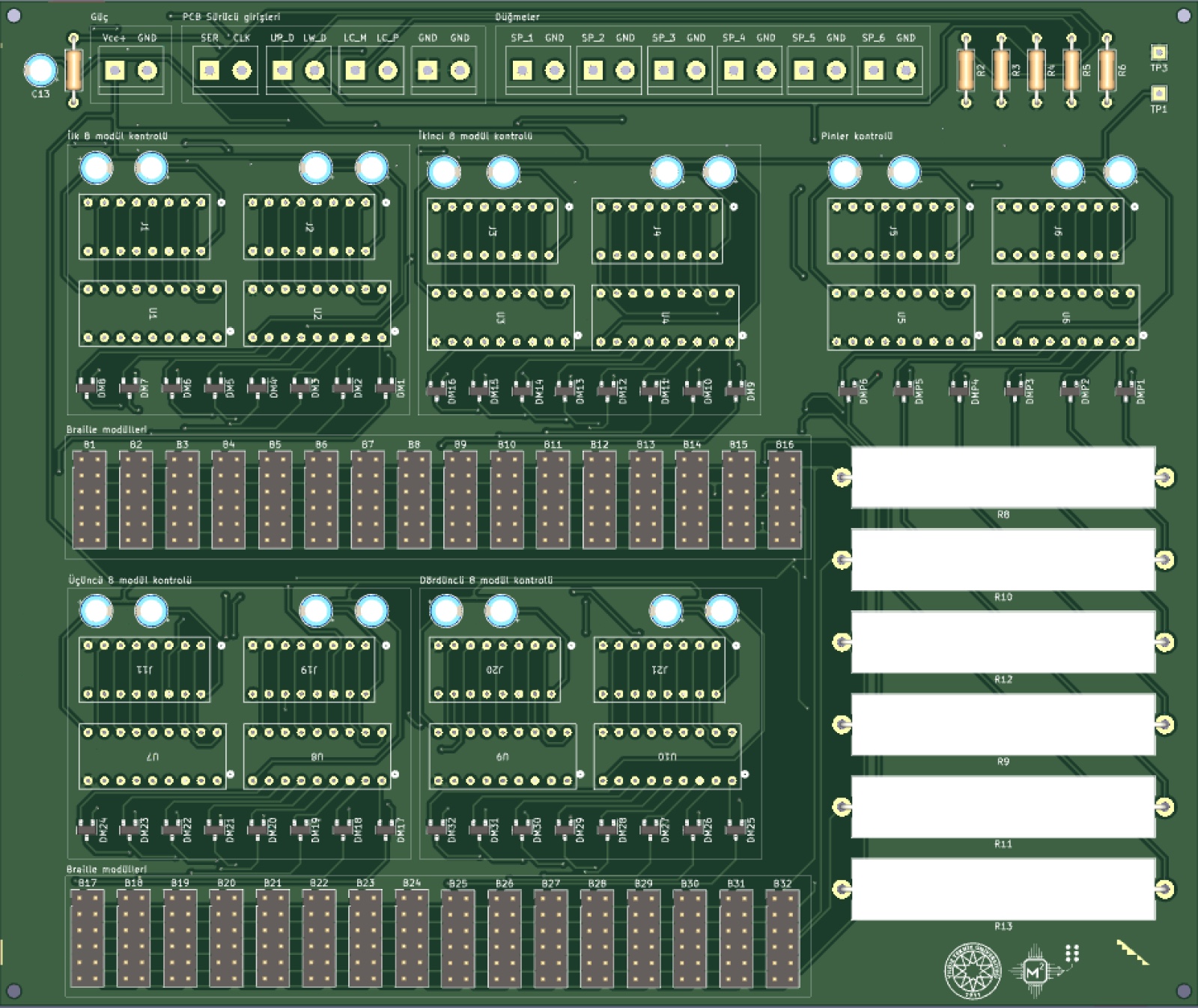Click resistor R2
Viewport: 1198px width, 1008px height.
point(966,70)
